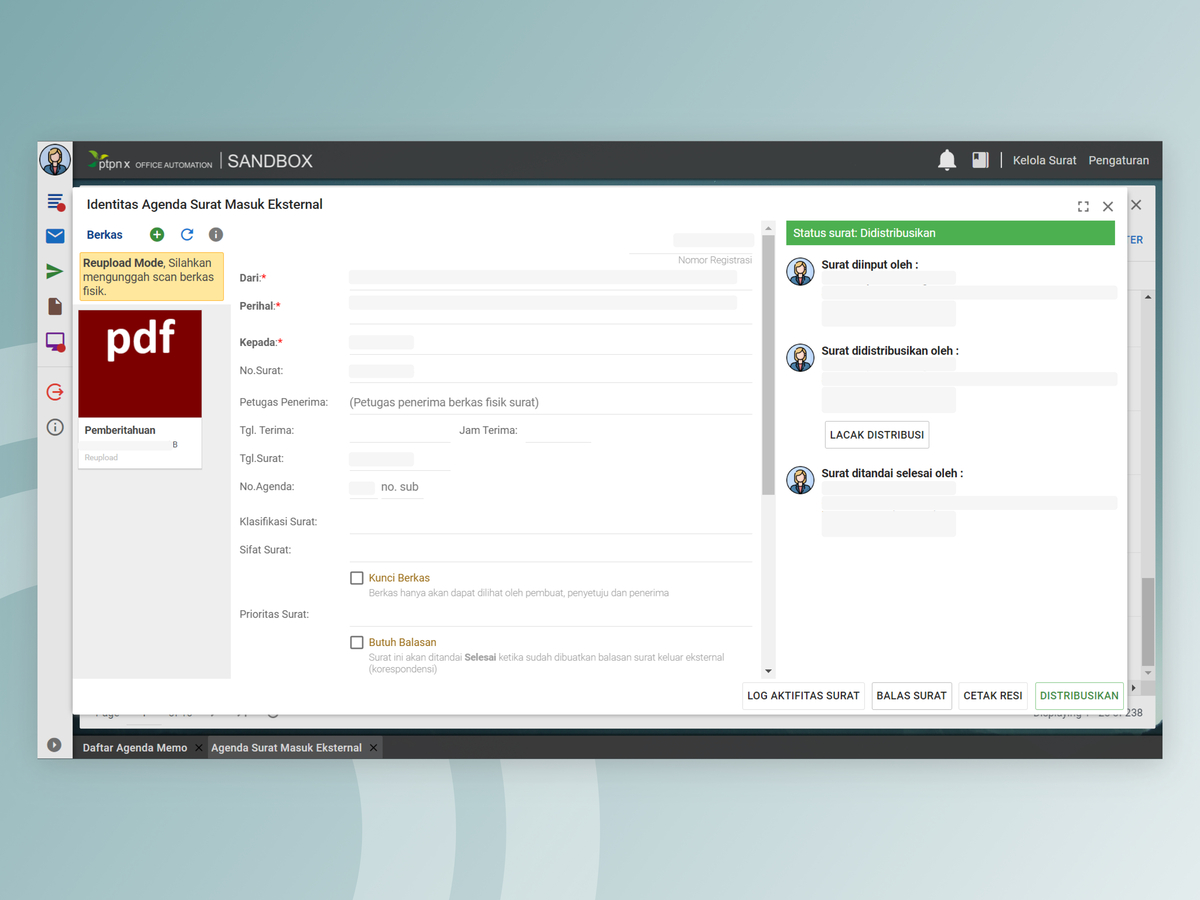Click the Dari input field

[550, 278]
